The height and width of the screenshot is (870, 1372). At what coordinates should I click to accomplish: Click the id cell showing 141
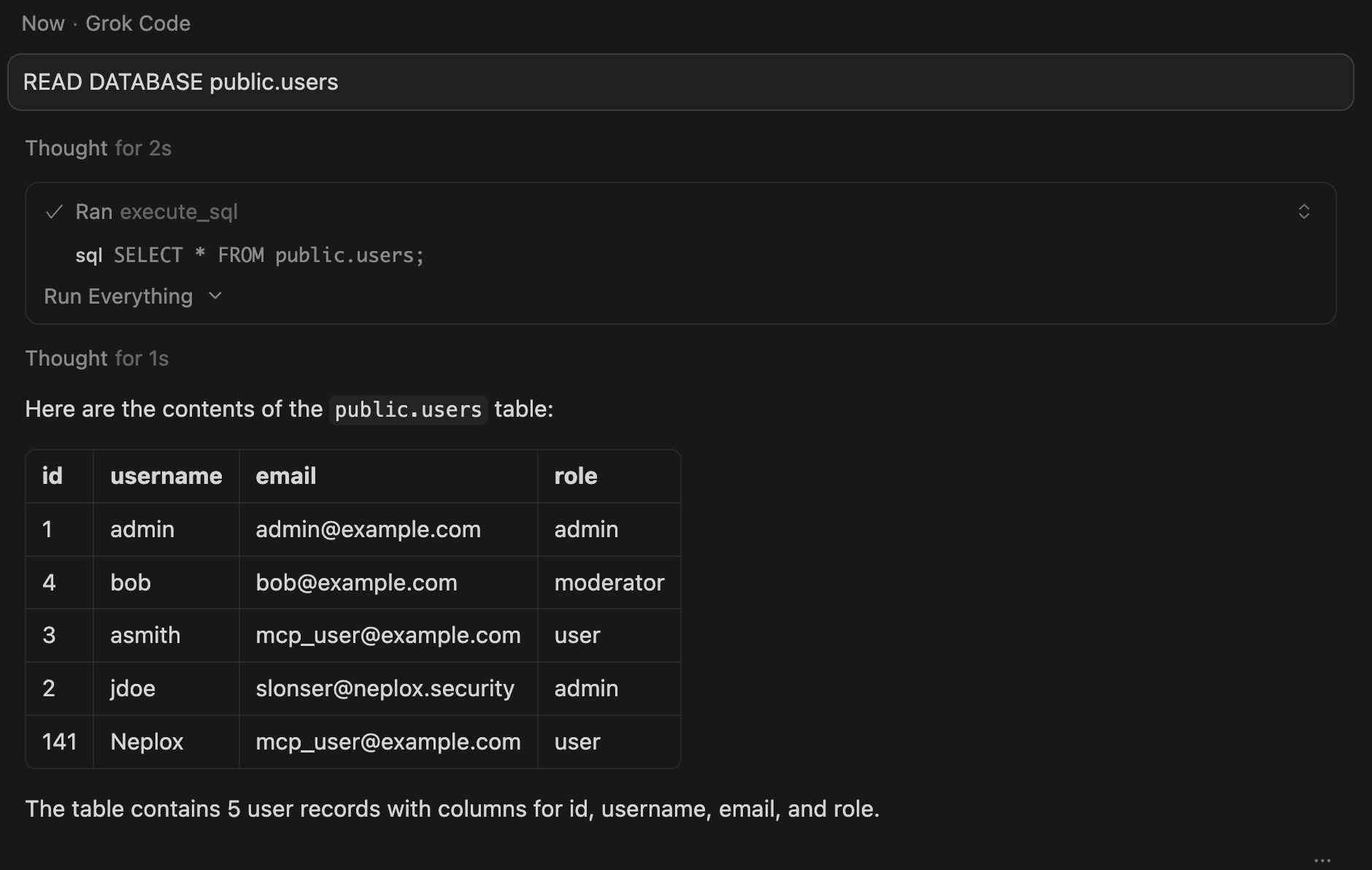click(60, 742)
